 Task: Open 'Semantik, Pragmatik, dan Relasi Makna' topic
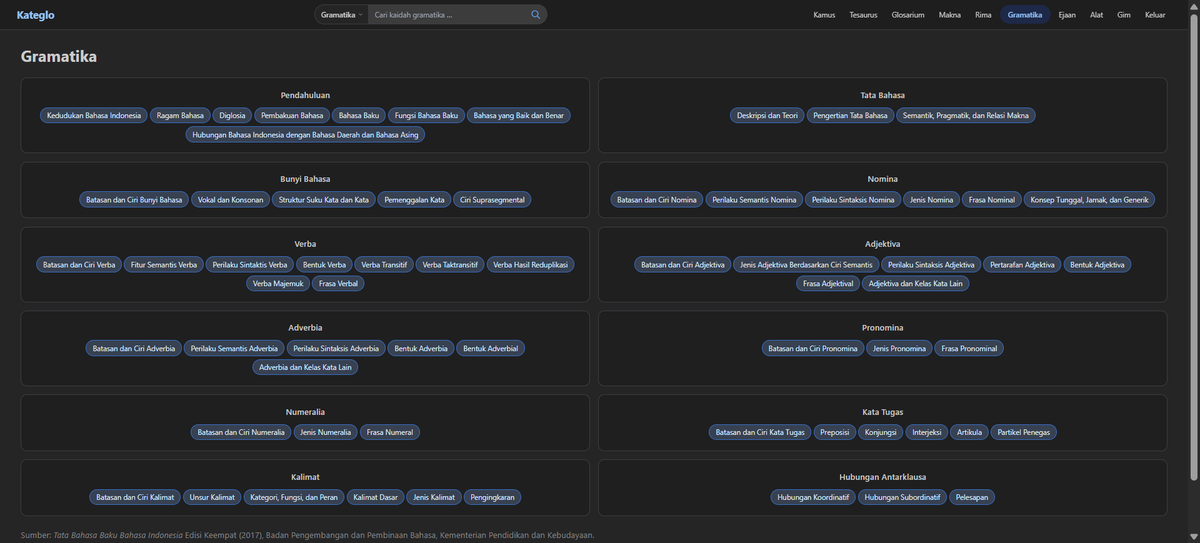coord(966,116)
